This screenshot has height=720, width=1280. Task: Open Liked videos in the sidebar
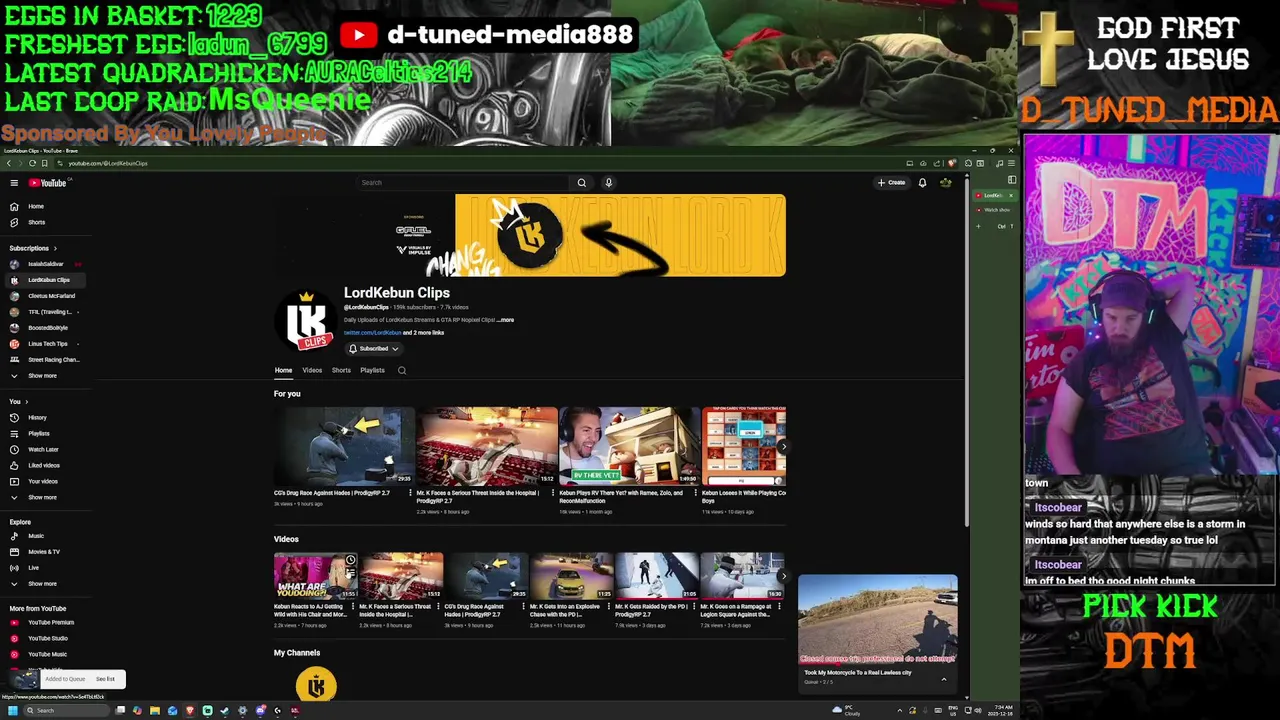45,465
